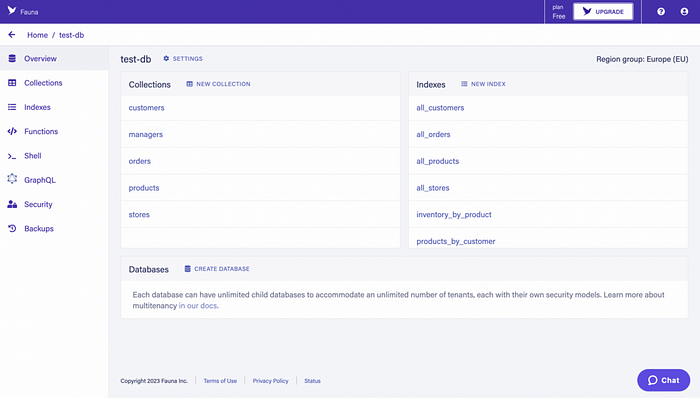Create a New Collection
700x398 pixels.
(x=218, y=84)
